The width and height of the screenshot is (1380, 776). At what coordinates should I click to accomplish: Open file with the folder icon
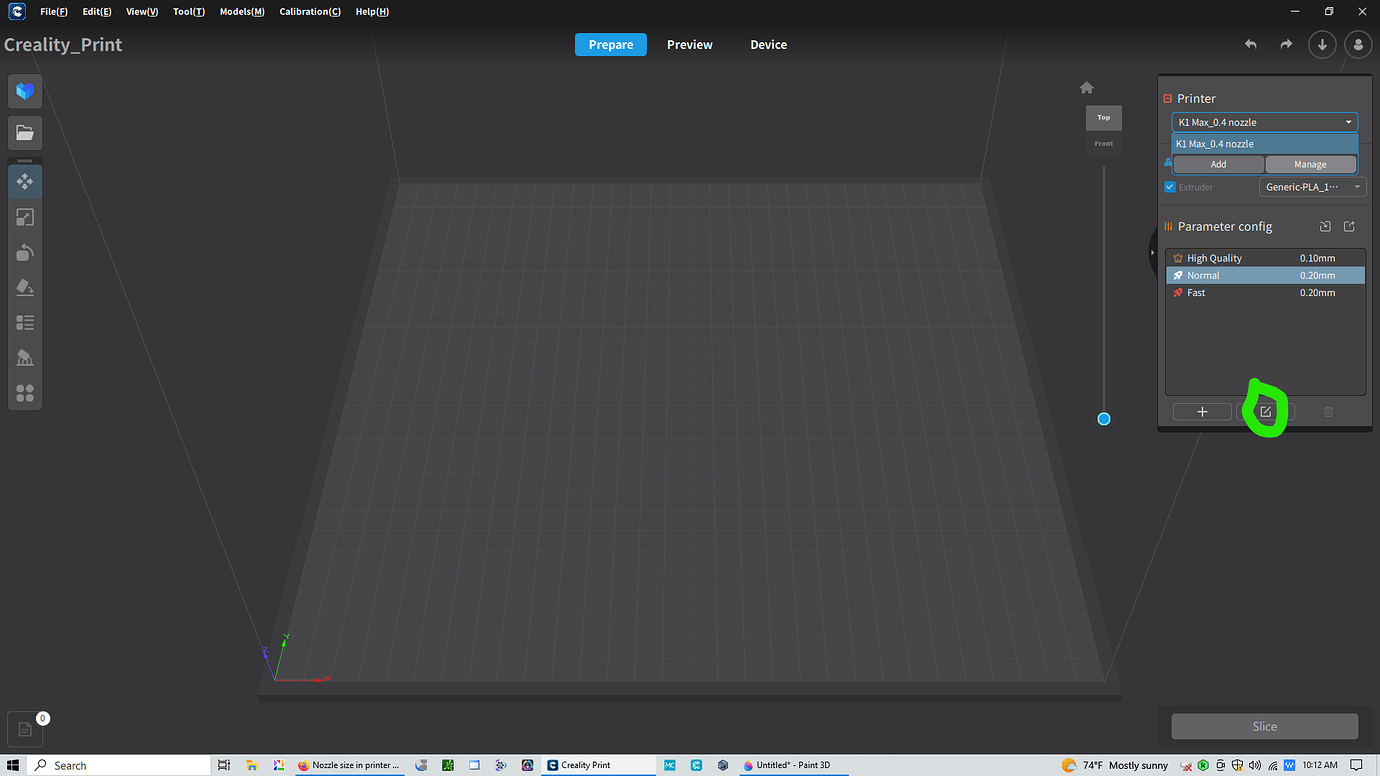pyautogui.click(x=25, y=132)
